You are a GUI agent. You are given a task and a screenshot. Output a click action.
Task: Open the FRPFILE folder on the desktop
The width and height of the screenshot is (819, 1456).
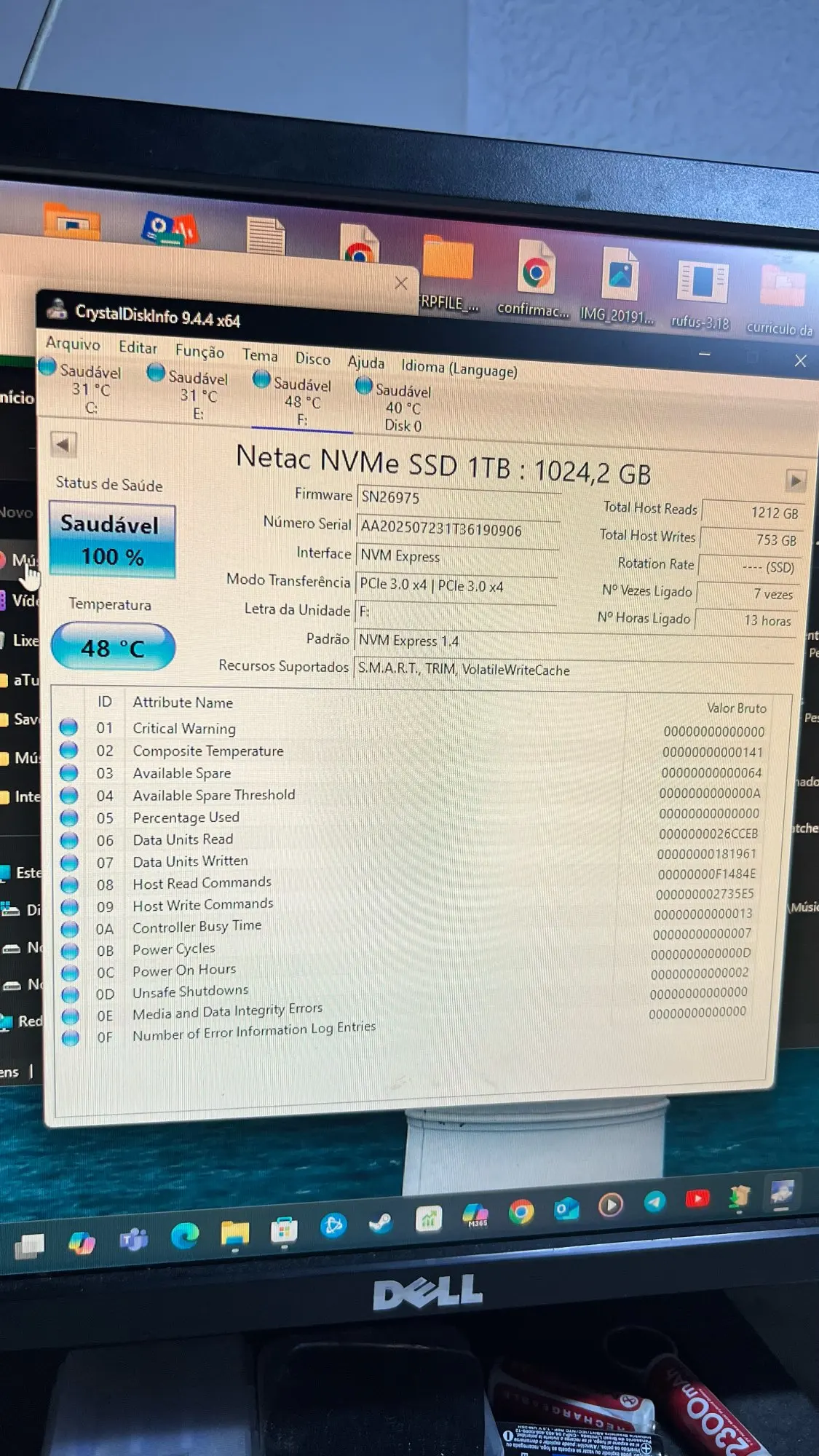pos(448,273)
